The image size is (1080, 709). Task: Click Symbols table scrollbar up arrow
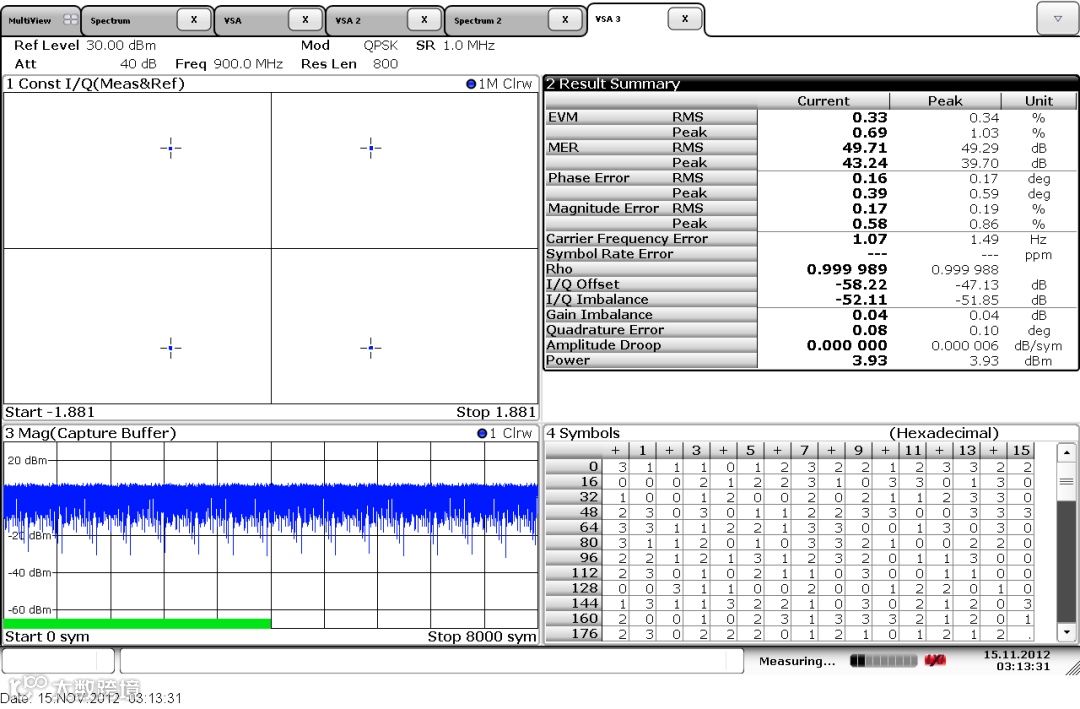pos(1066,453)
